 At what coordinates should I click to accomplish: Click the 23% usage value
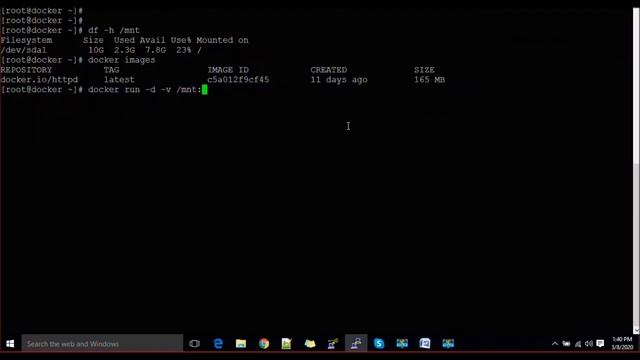(184, 50)
